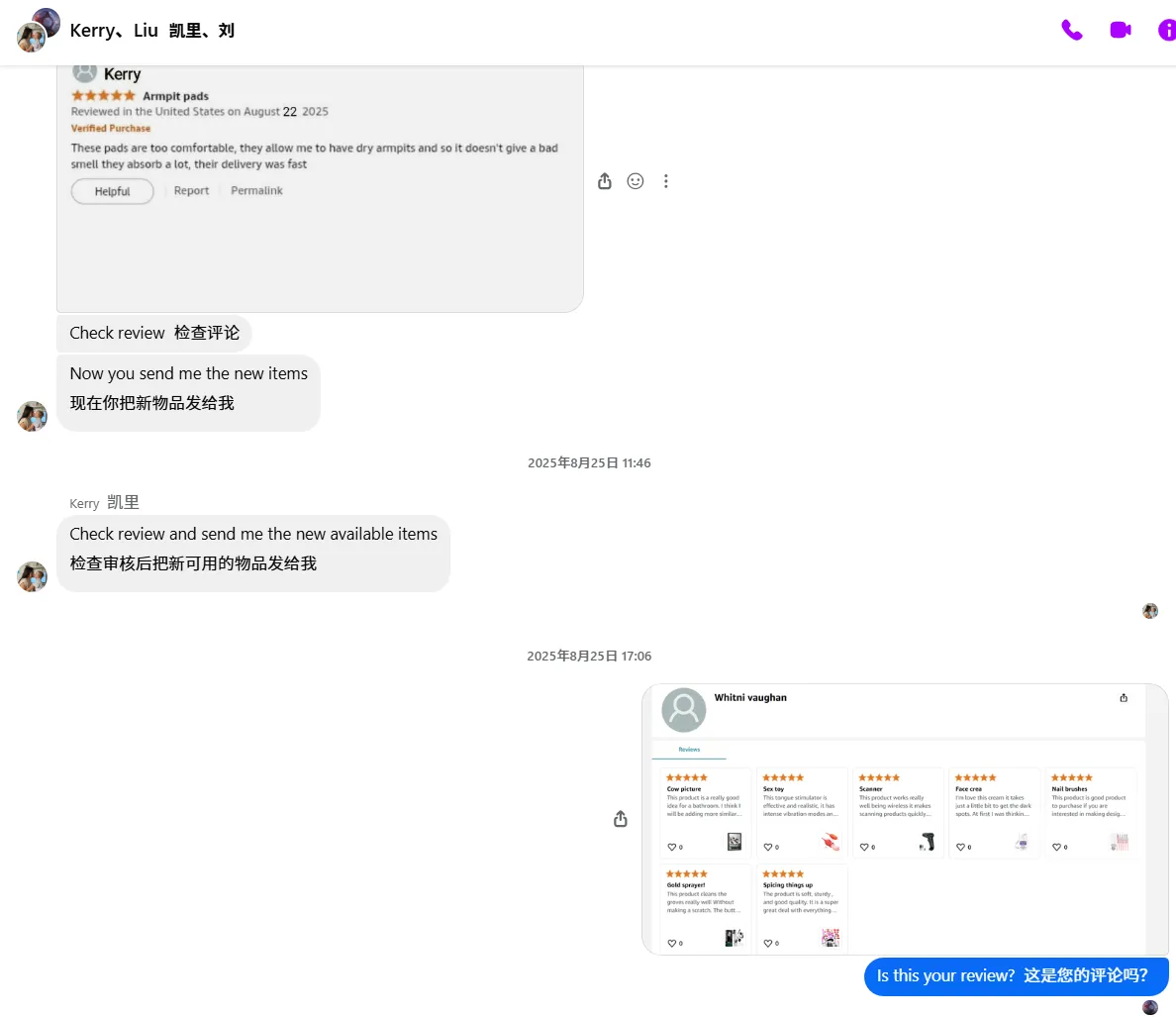1176x1017 pixels.
Task: Click the 'Cow picture' review card
Action: pos(705,813)
